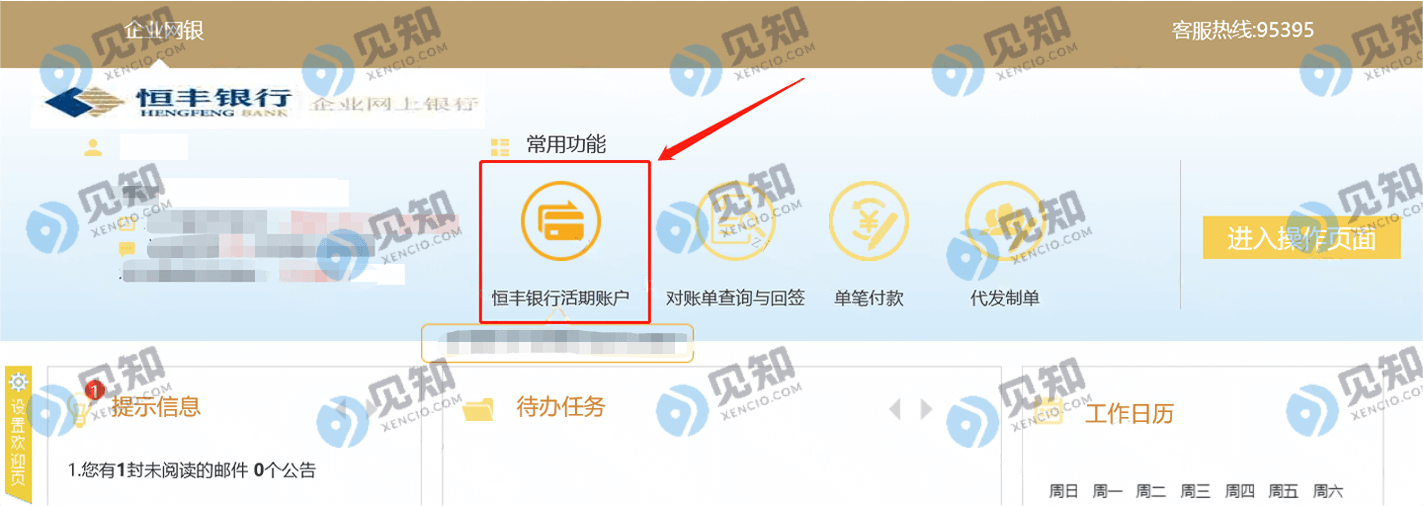Select the 企业网银 top tab

(x=164, y=30)
